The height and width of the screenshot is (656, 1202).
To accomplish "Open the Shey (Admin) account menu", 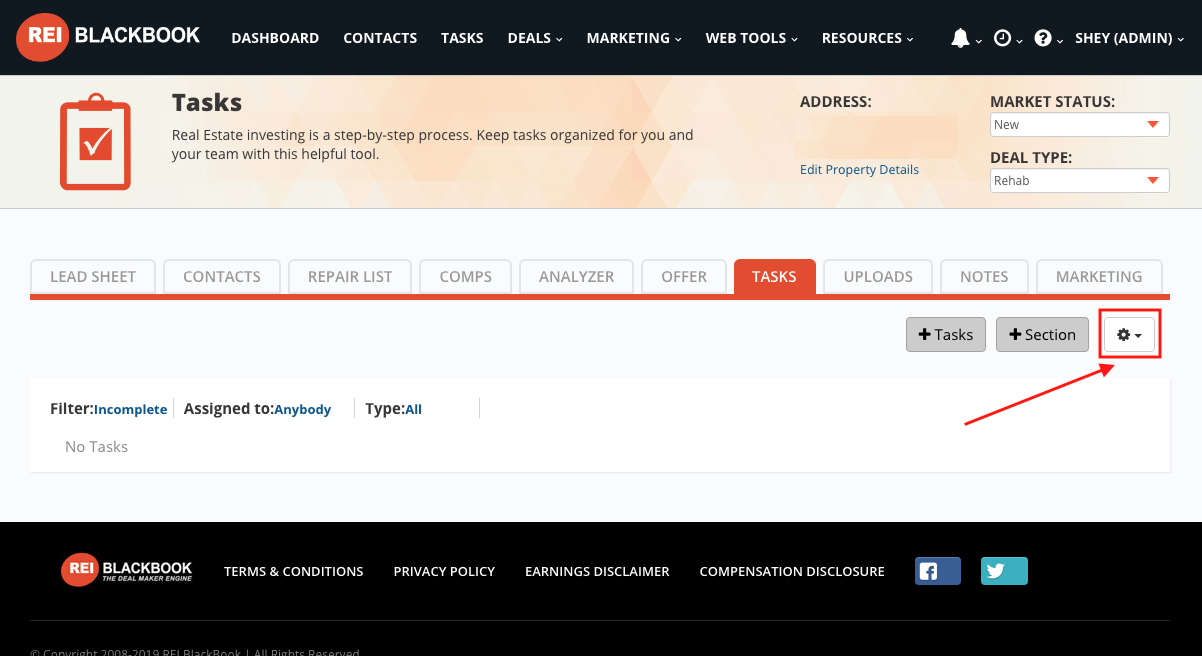I will click(1130, 38).
